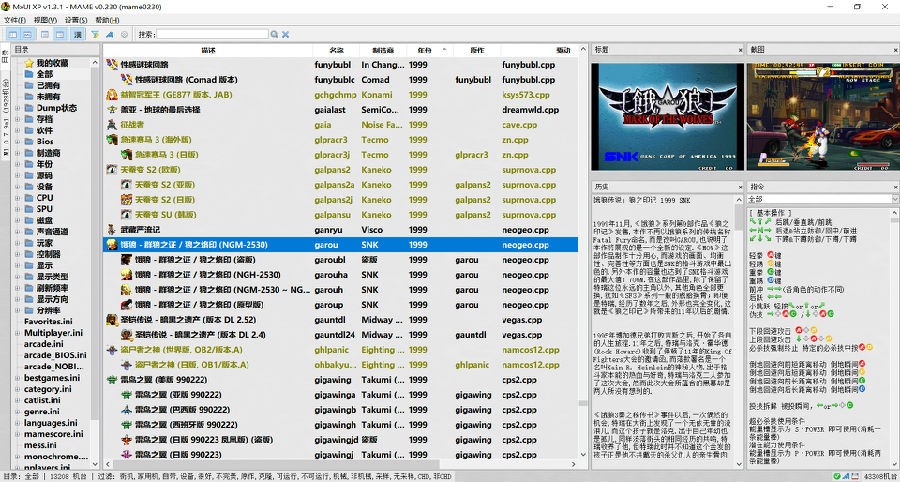Close the 截图 panel

click(x=894, y=50)
